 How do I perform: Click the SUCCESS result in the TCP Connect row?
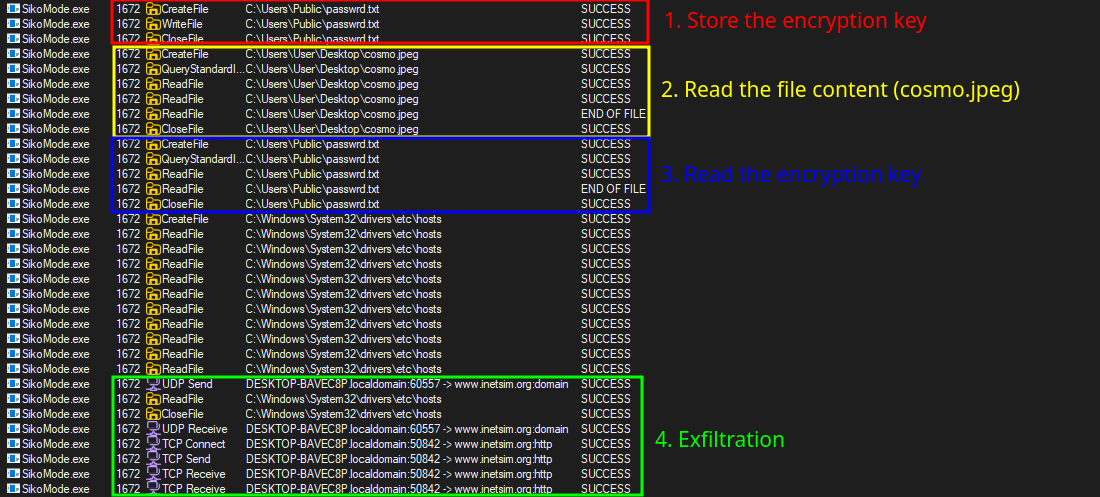pyautogui.click(x=605, y=444)
